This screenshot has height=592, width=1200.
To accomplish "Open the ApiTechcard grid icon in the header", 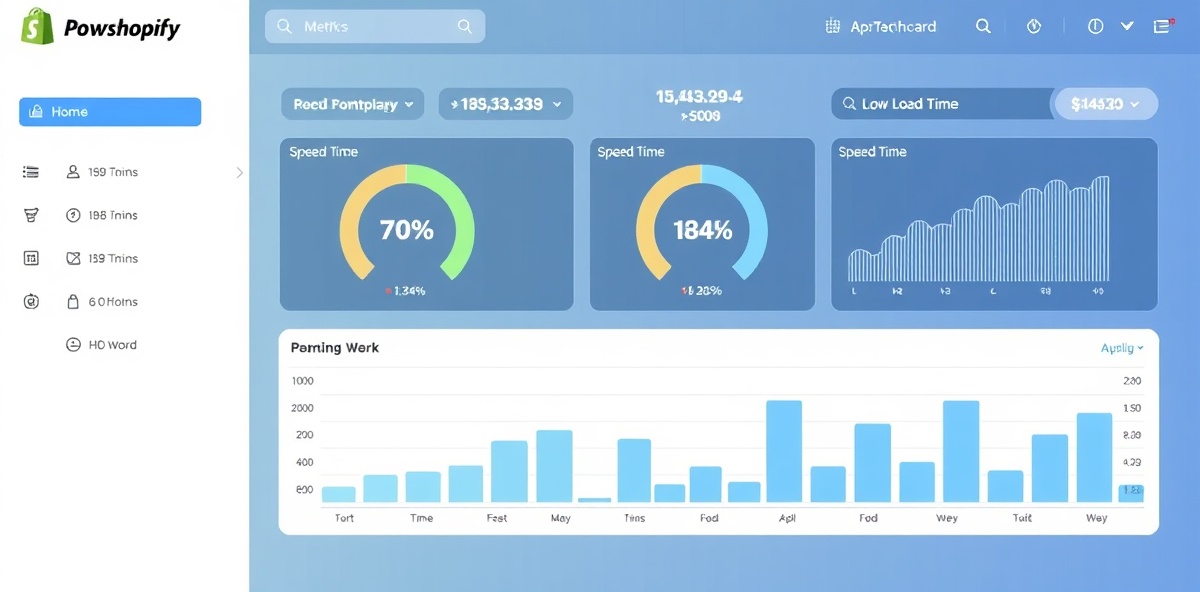I will [x=833, y=26].
